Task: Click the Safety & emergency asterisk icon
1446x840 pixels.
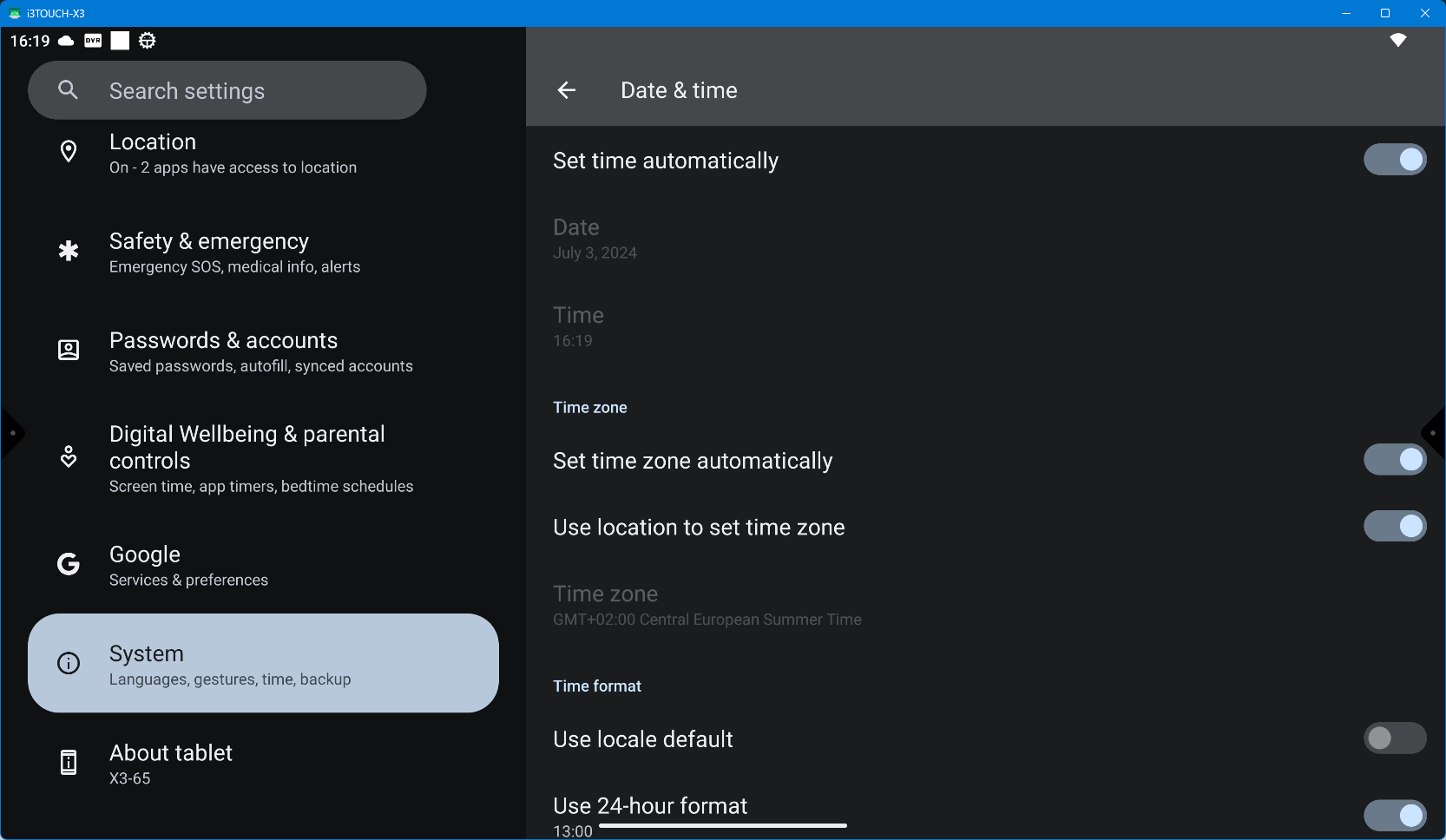Action: tap(69, 252)
